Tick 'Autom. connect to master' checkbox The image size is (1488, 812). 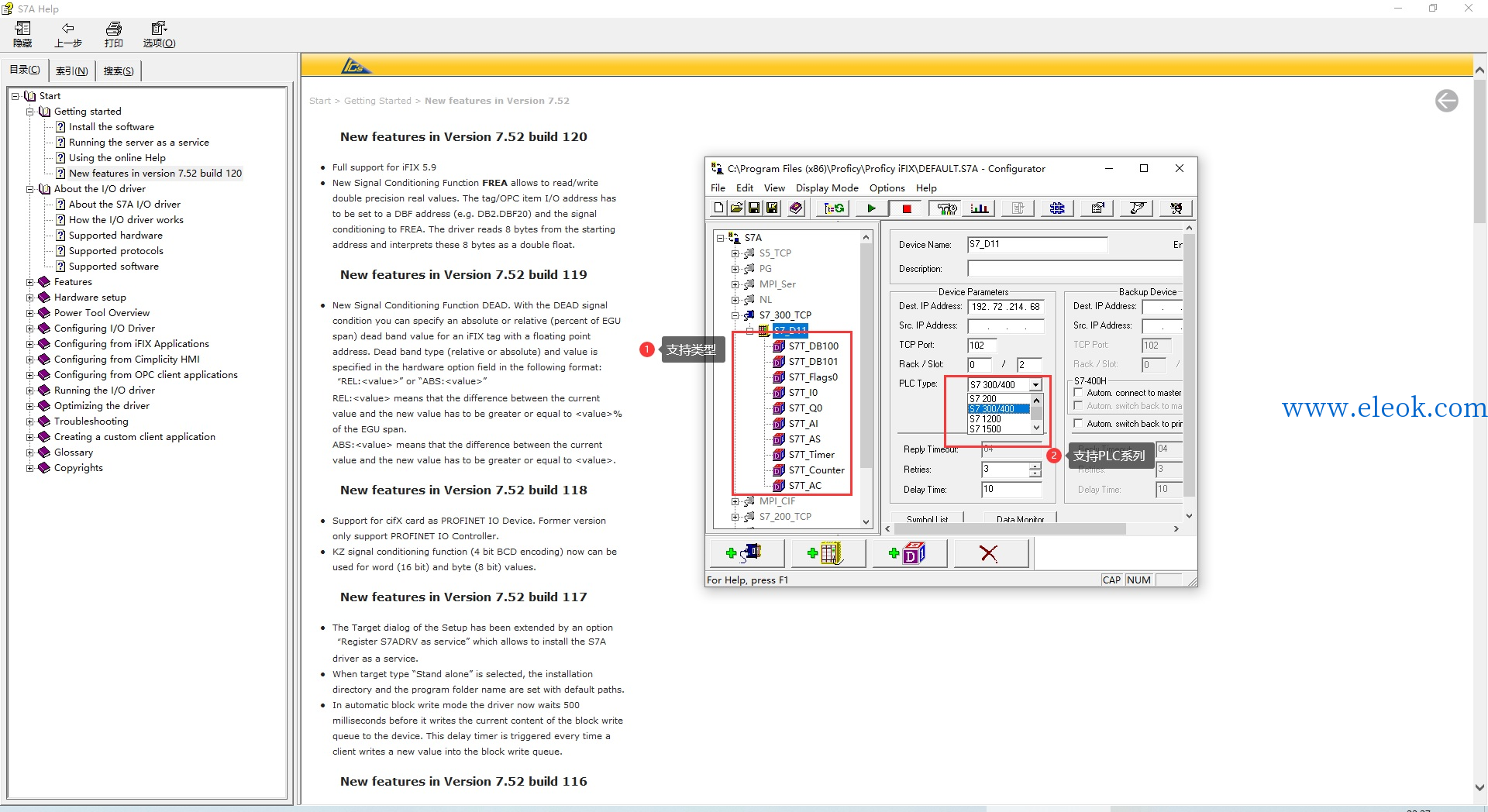point(1078,393)
